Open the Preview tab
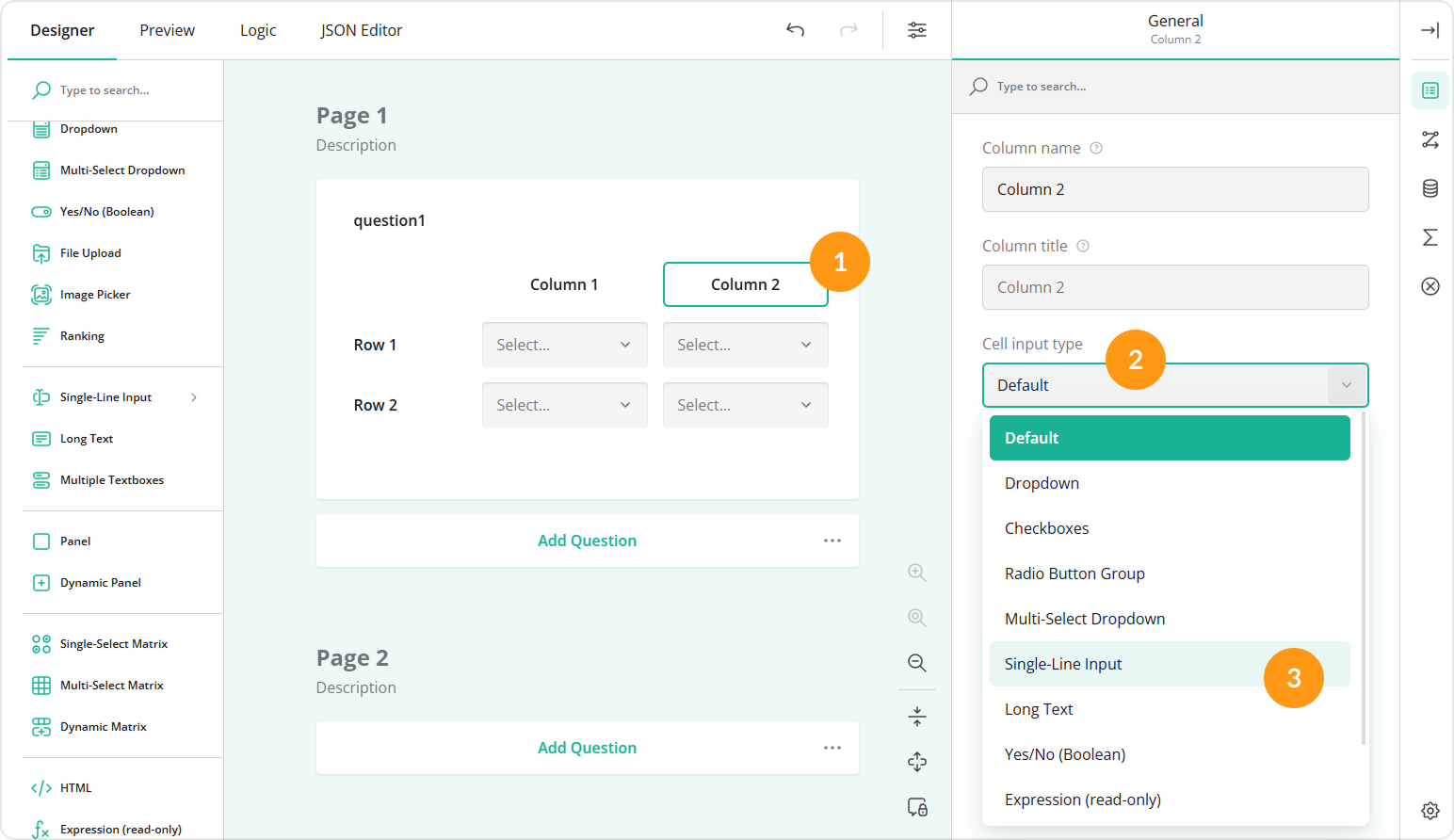This screenshot has width=1454, height=840. pos(167,29)
